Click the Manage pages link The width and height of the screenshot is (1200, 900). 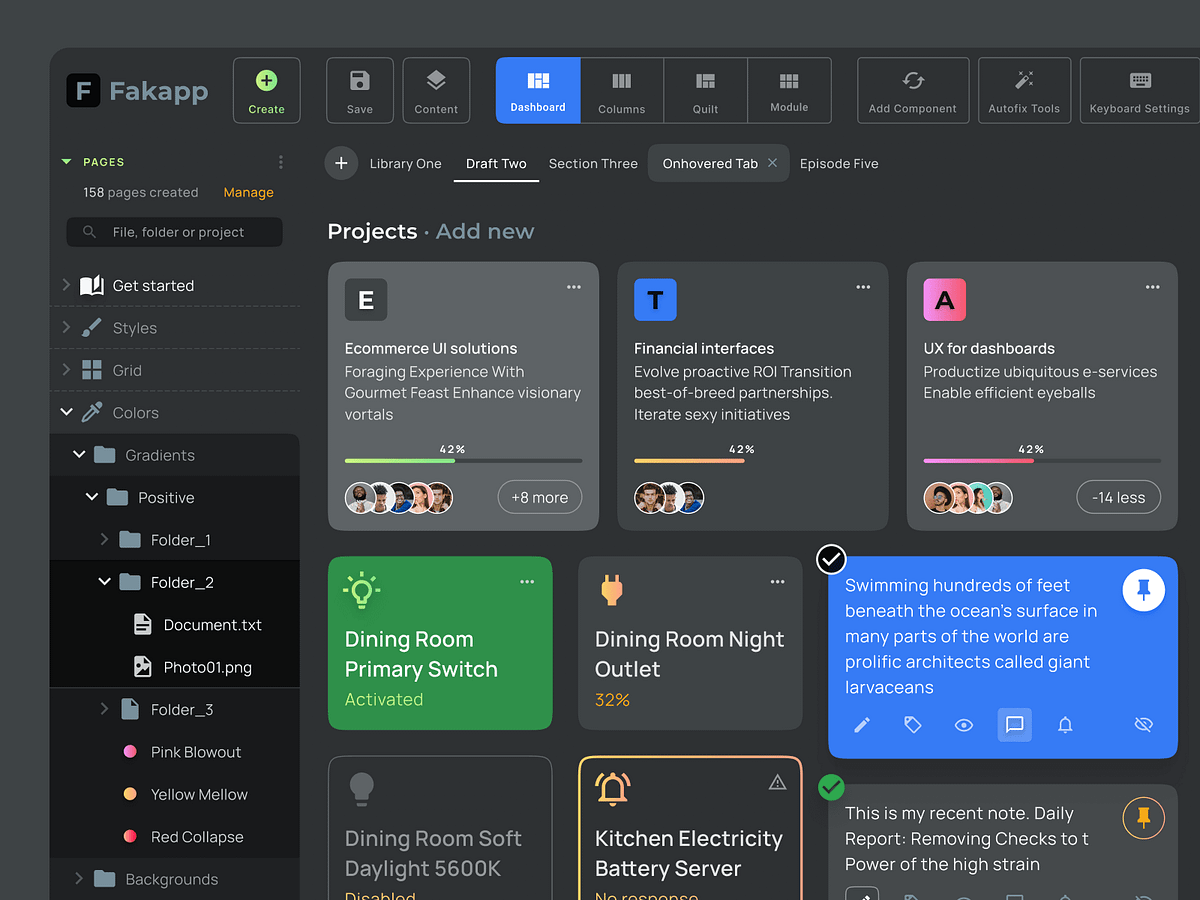click(x=247, y=192)
